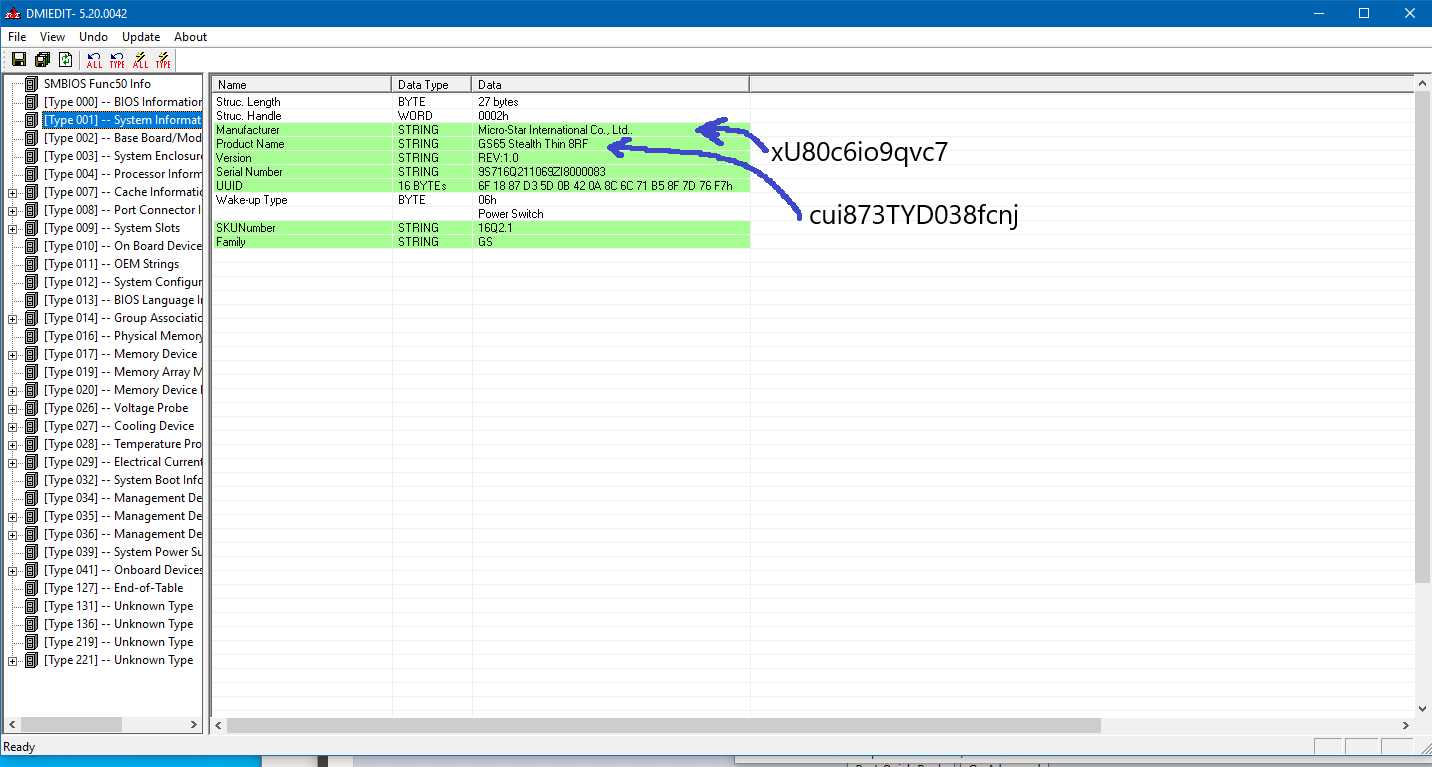This screenshot has width=1432, height=767.
Task: Click the GS65 Stealth Thin 8RF value
Action: [x=533, y=144]
